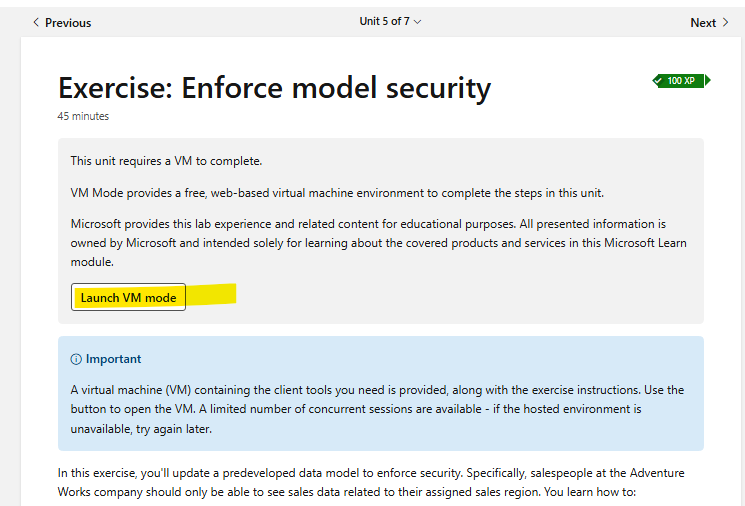Click the 45 minutes duration text
Image resolution: width=745 pixels, height=506 pixels.
click(x=83, y=116)
